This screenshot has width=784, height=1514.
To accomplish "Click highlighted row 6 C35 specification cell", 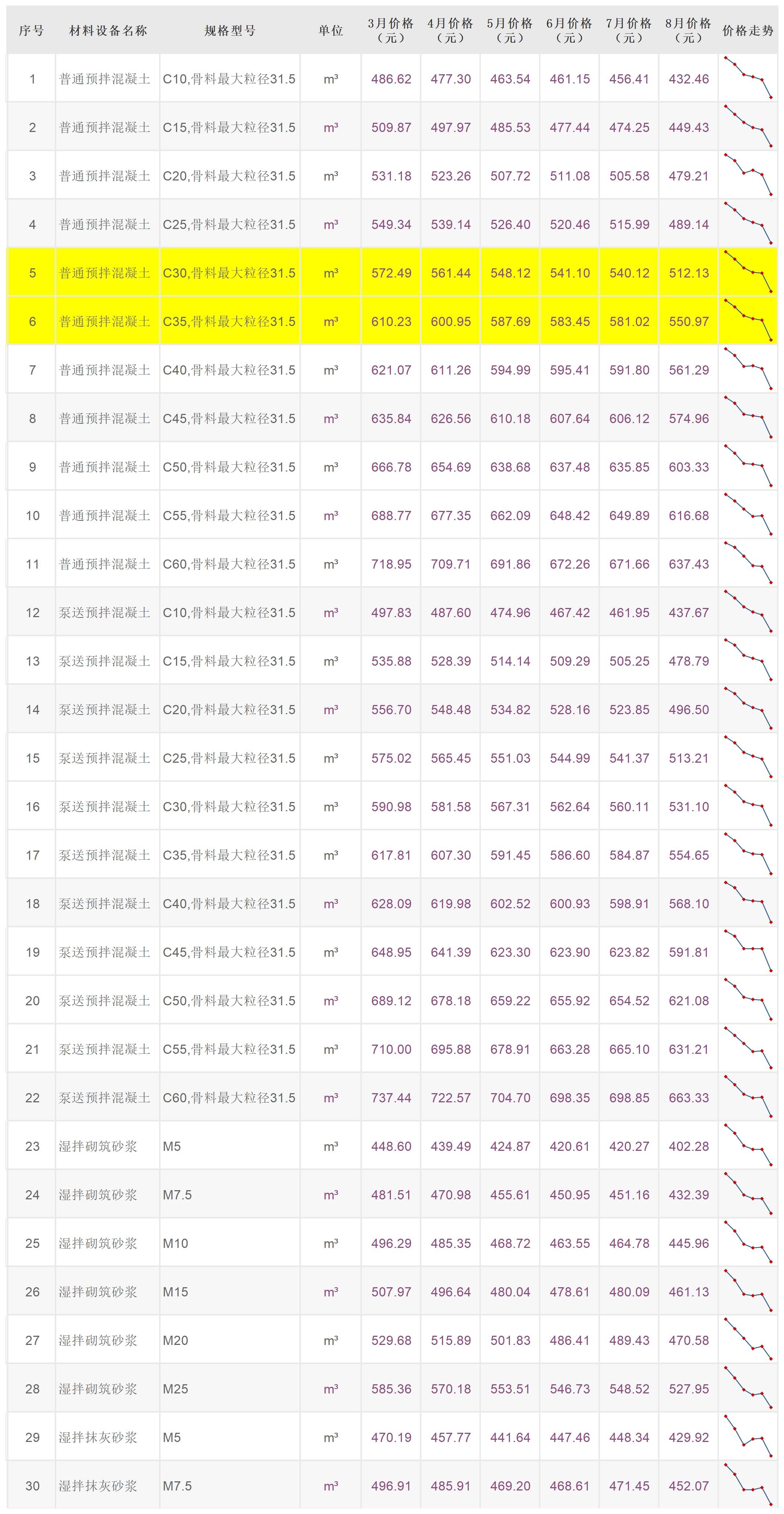I will (229, 322).
